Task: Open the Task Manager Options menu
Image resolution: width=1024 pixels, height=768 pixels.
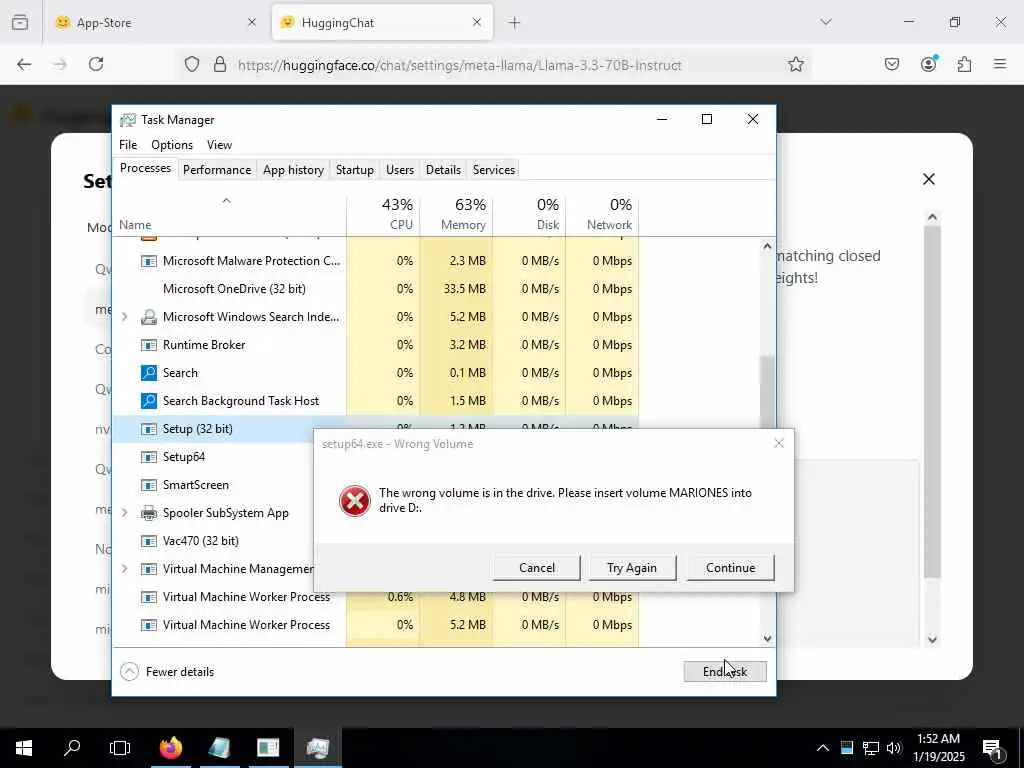Action: pyautogui.click(x=172, y=144)
